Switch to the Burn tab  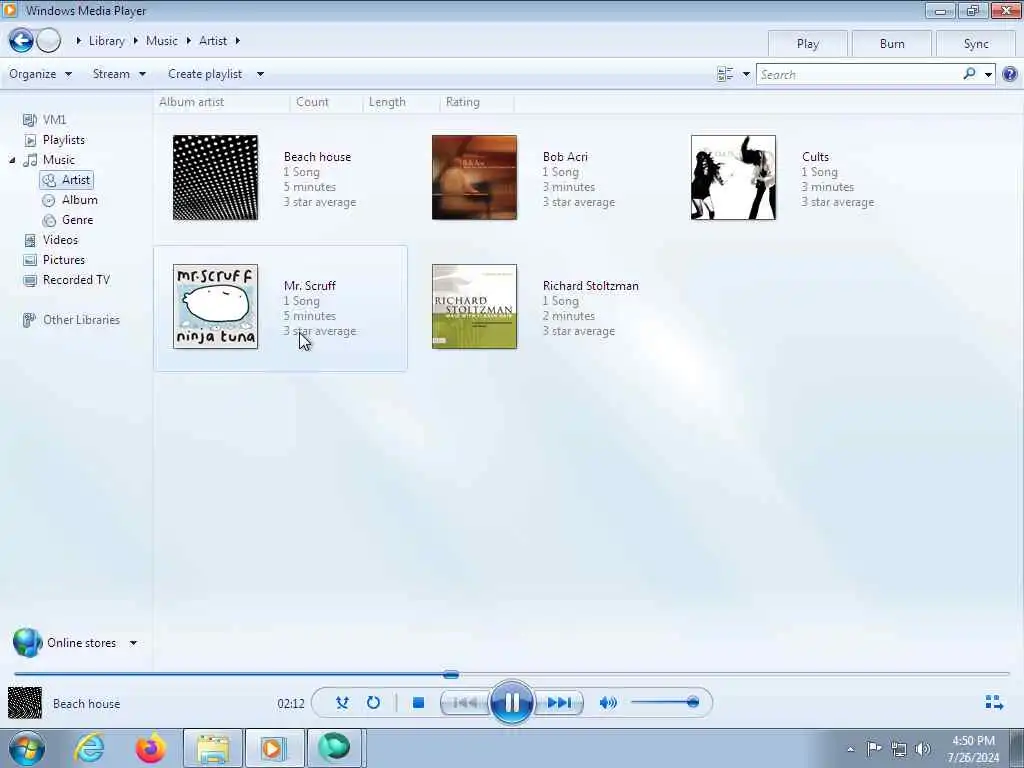(891, 44)
